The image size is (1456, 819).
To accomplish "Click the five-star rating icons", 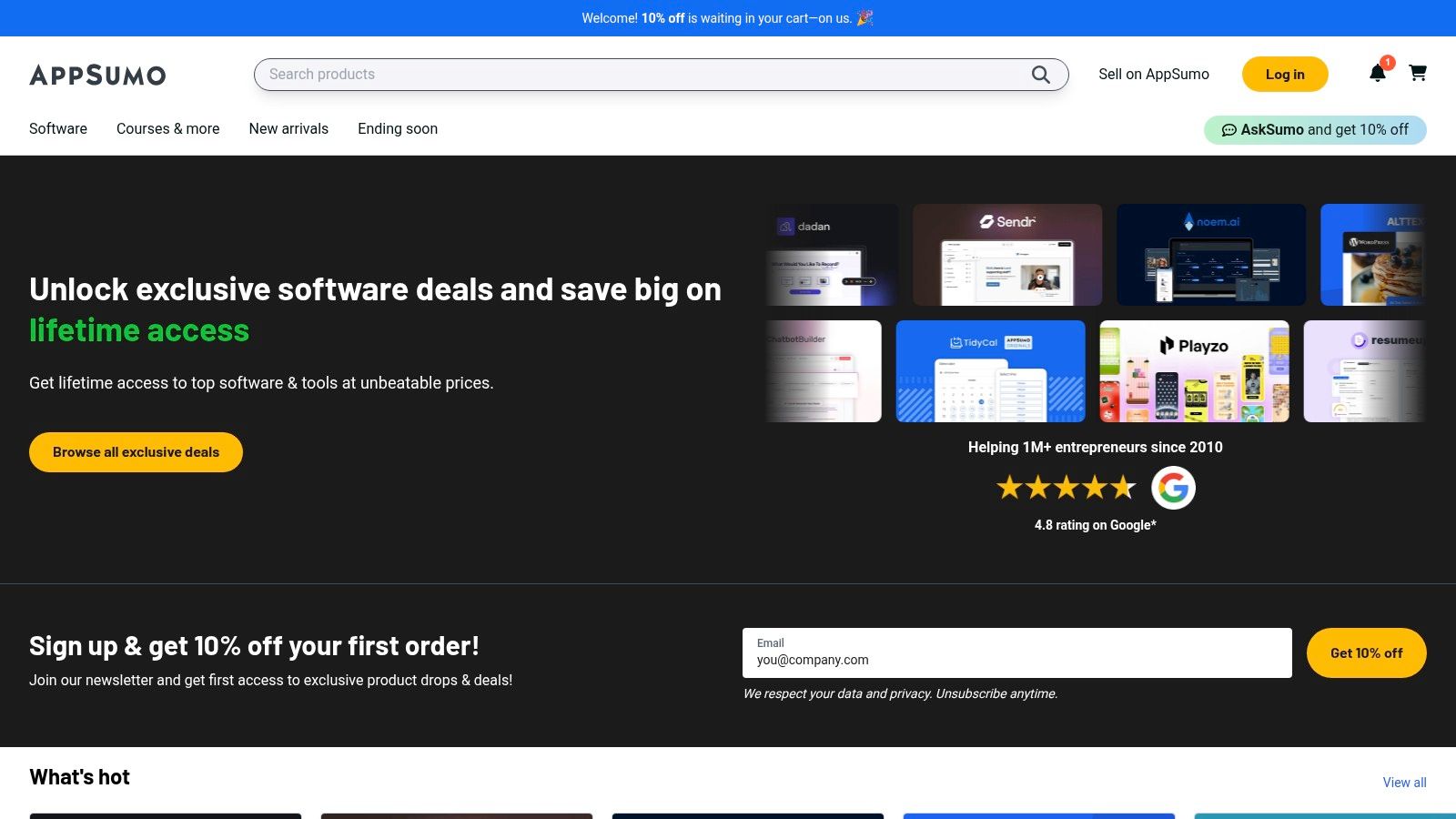I will coord(1066,488).
